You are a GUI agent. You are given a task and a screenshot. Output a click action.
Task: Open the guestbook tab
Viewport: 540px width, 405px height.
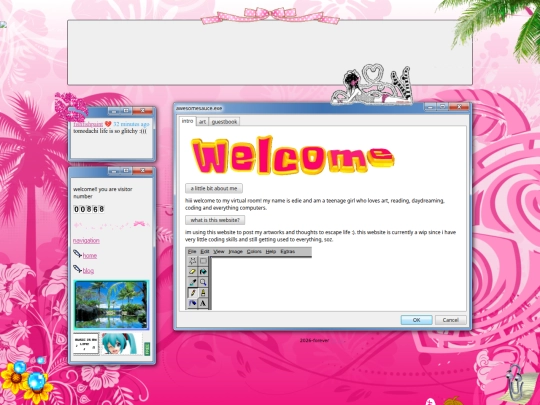point(224,122)
